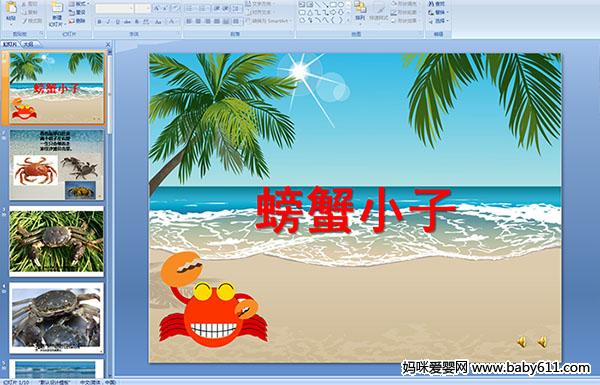Switch to the Slides pane tab
This screenshot has height=385, width=600.
[10, 44]
